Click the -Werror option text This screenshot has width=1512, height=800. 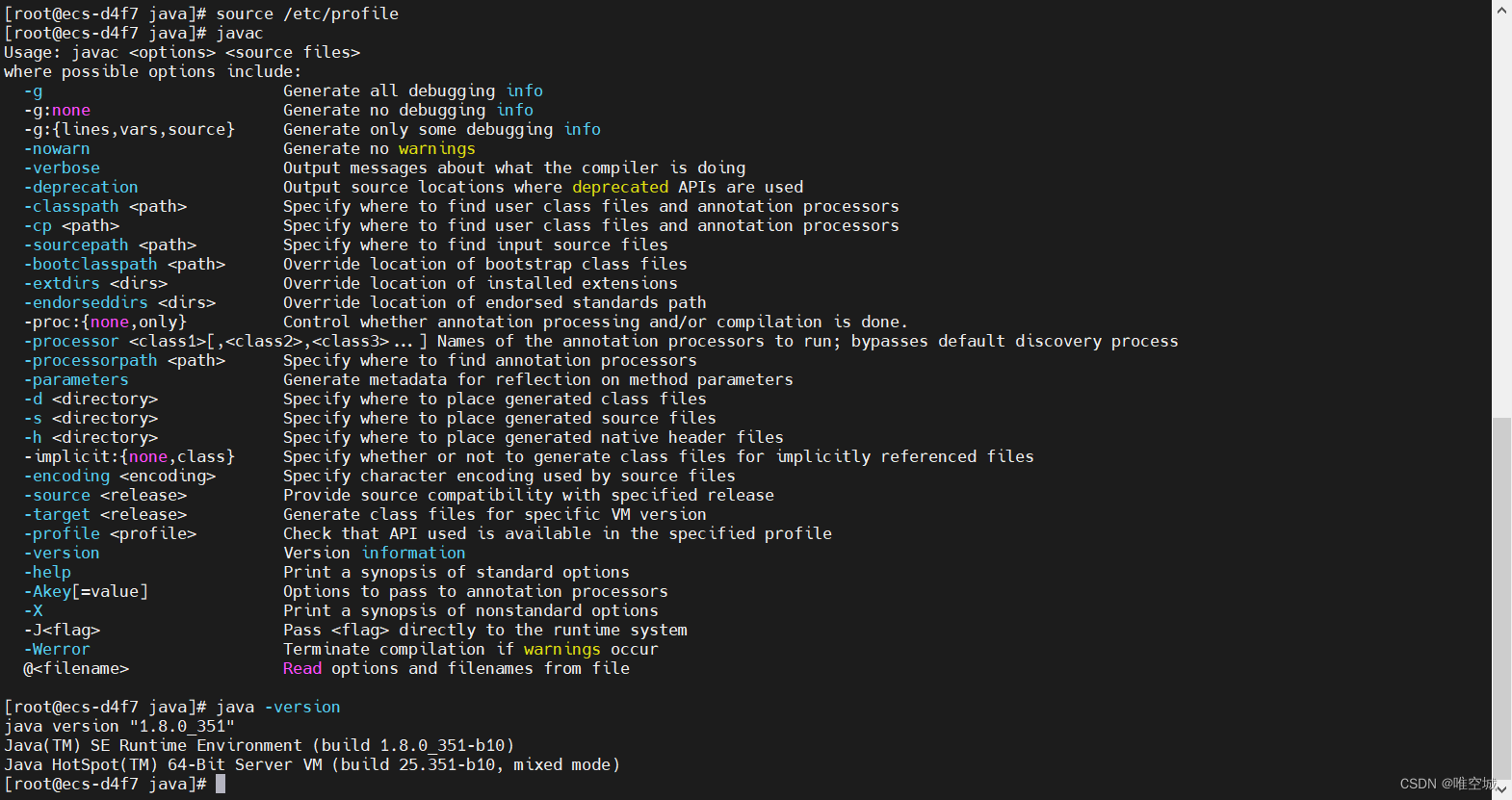[x=57, y=649]
